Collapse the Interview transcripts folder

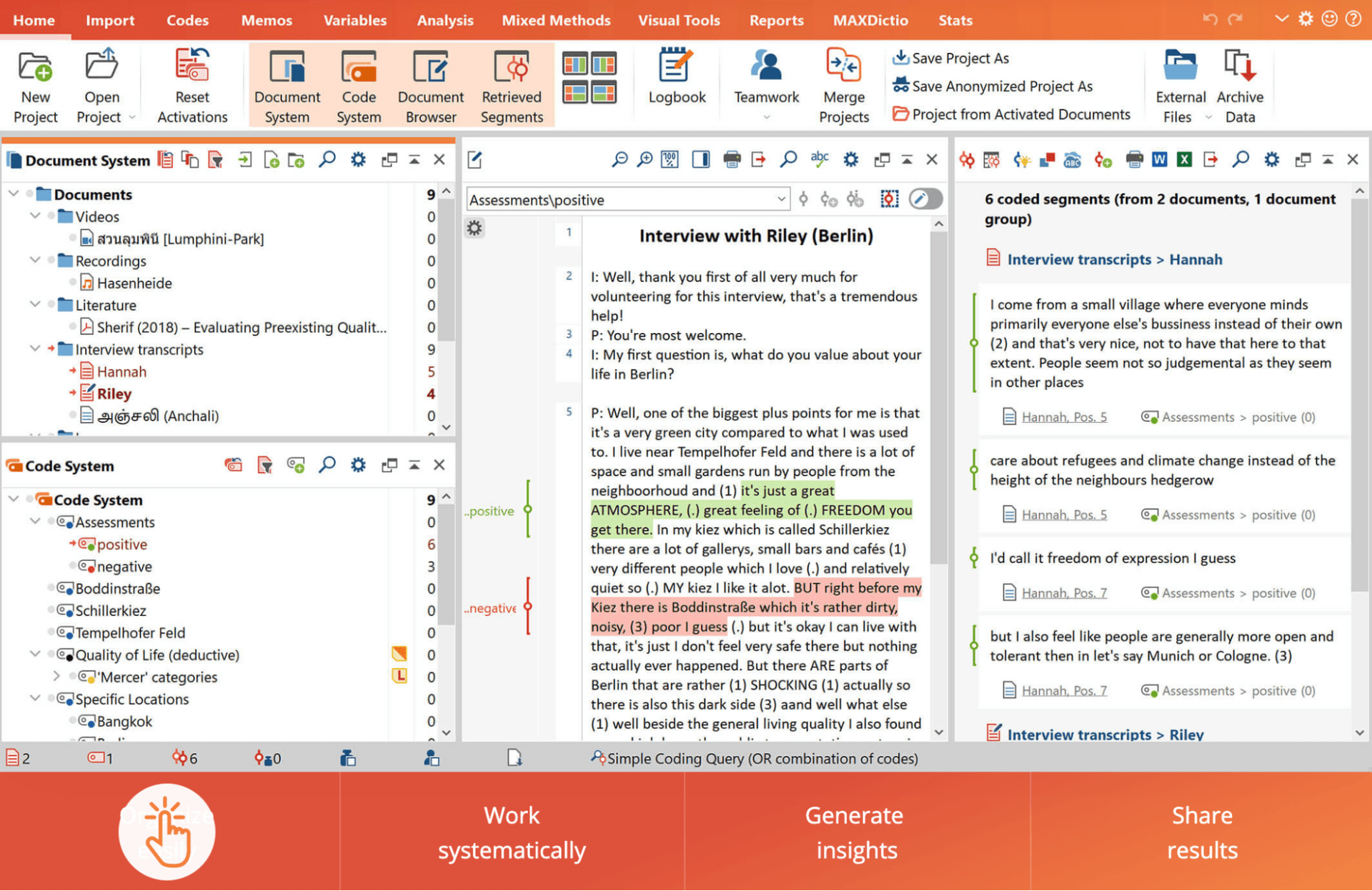click(x=35, y=349)
